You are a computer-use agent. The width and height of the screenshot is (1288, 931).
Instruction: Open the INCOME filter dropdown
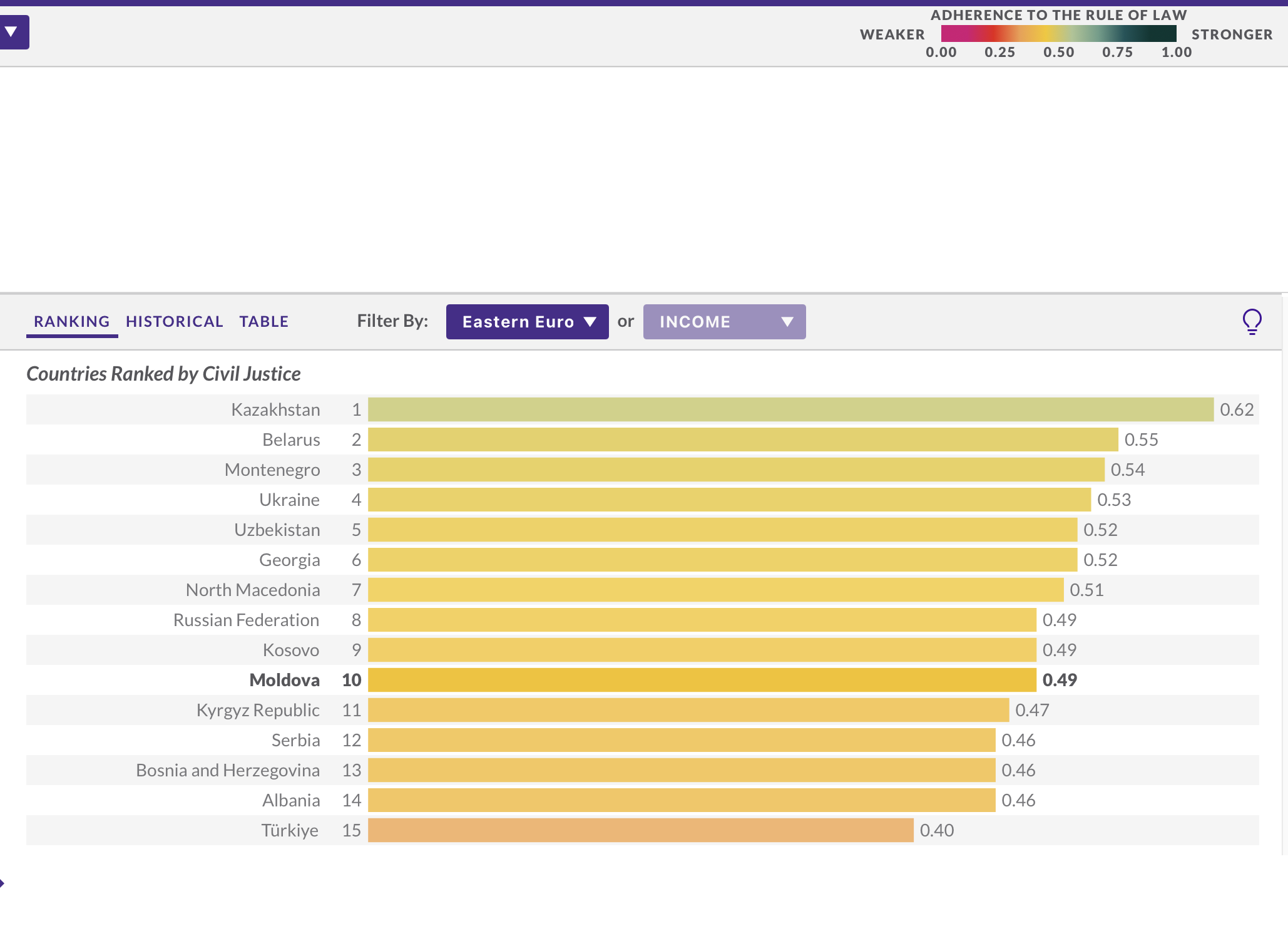click(x=724, y=322)
